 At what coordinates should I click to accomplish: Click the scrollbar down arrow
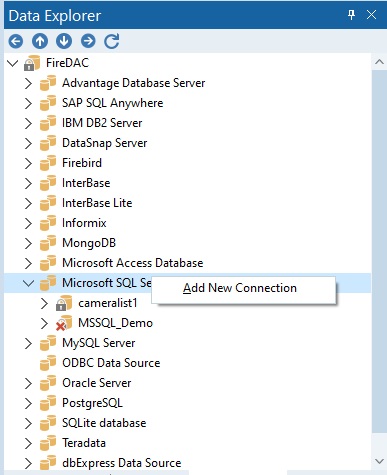[379, 462]
